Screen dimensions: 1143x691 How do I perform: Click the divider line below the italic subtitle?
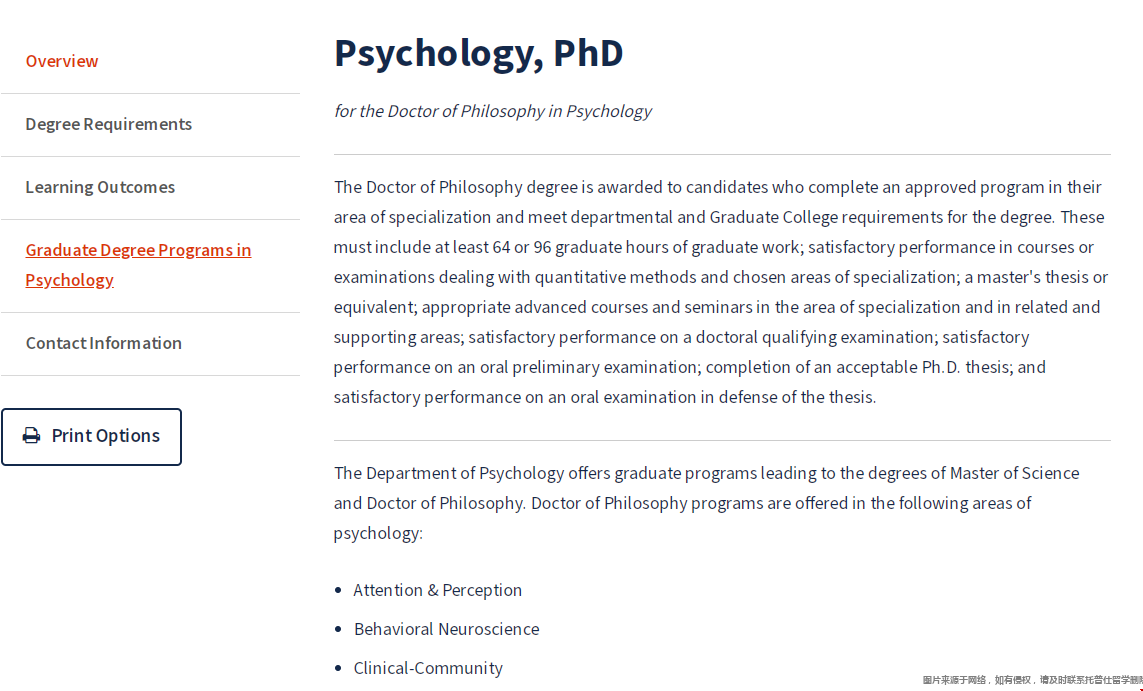722,155
